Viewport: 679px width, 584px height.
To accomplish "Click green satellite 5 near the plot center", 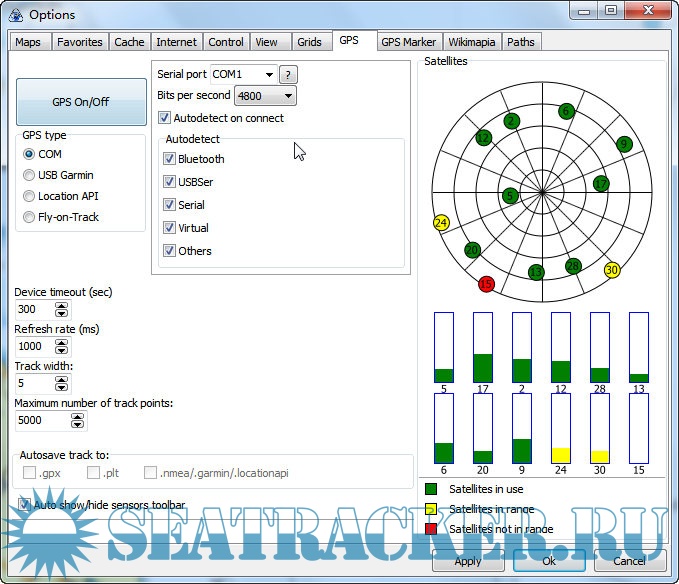I will pos(511,196).
